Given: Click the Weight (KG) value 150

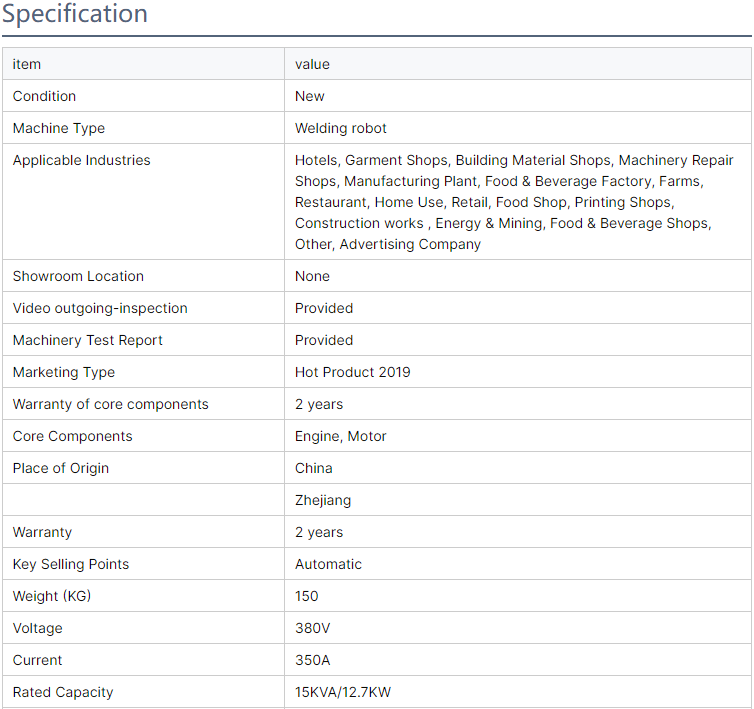Looking at the screenshot, I should click(306, 596).
